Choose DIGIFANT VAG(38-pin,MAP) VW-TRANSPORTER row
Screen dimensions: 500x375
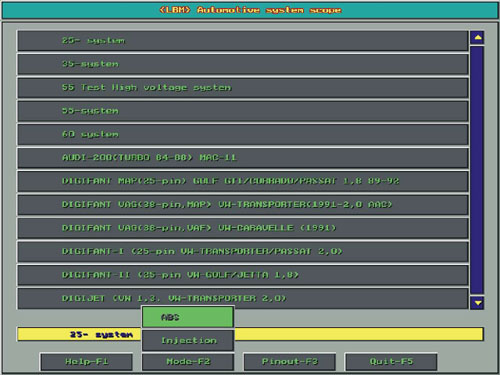pos(243,205)
